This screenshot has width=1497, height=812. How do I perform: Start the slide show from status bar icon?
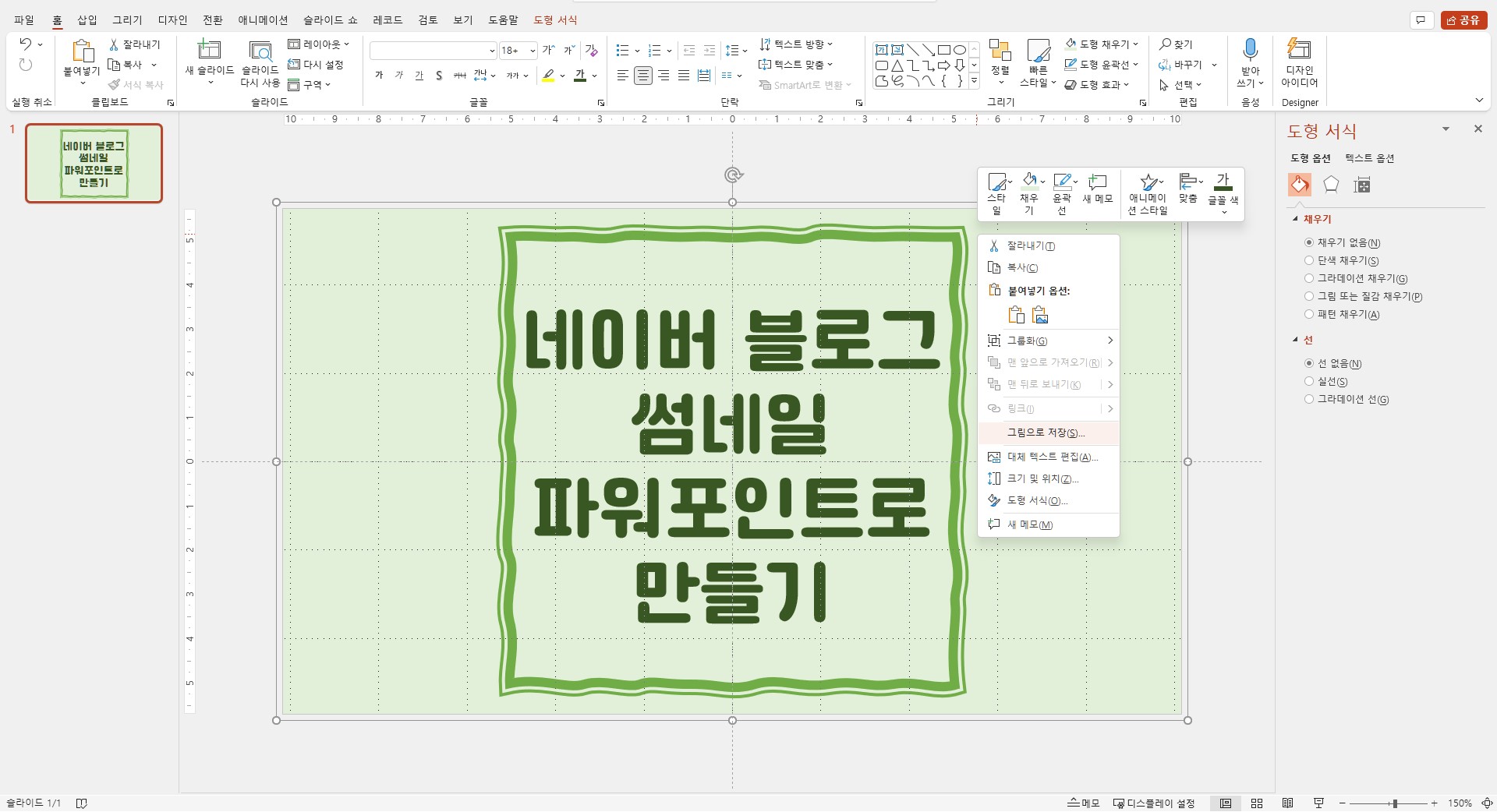[x=1319, y=803]
